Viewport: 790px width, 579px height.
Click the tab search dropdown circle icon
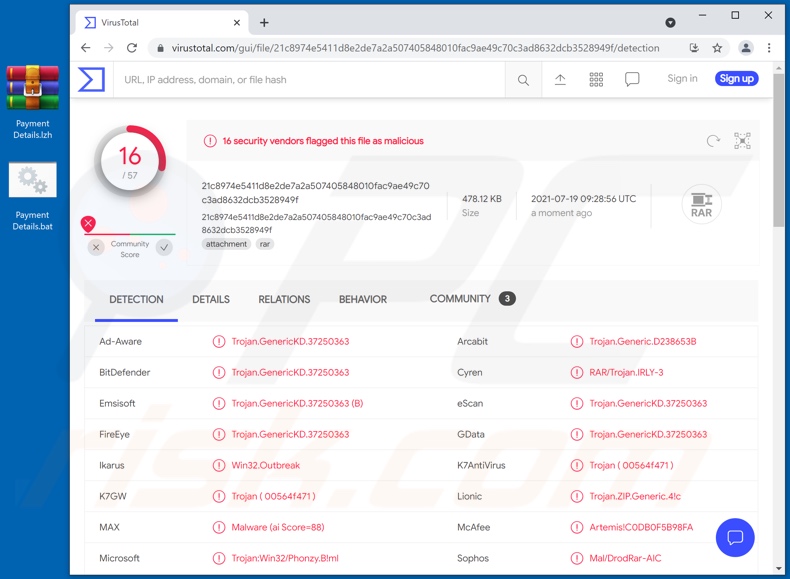670,22
